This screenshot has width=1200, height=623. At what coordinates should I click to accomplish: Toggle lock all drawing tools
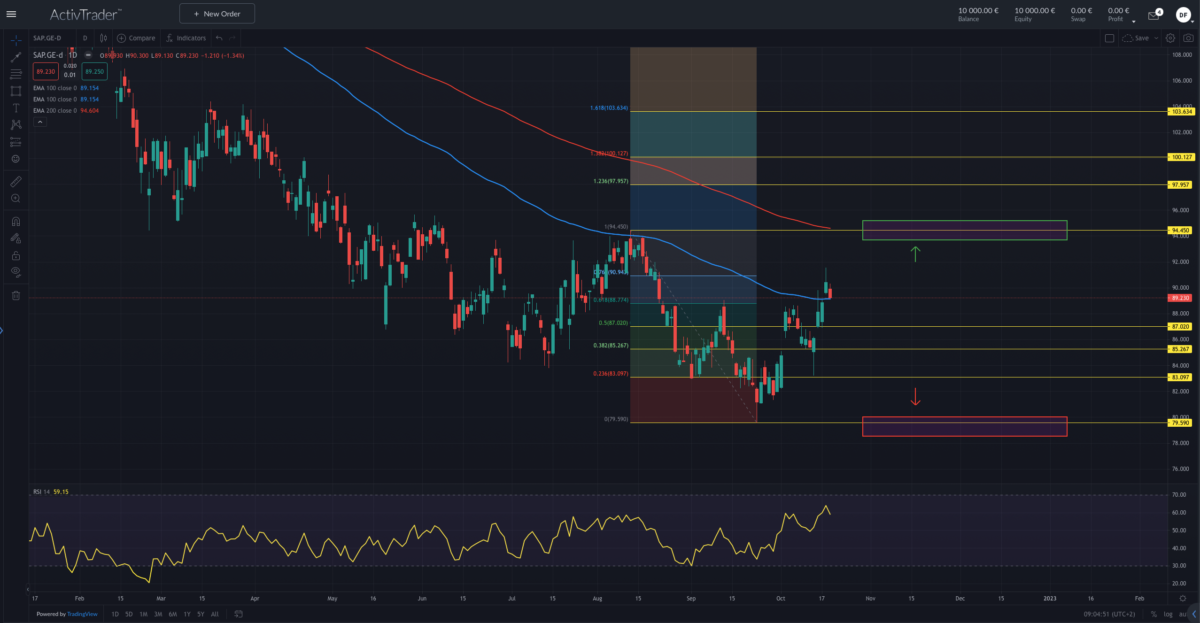15,254
